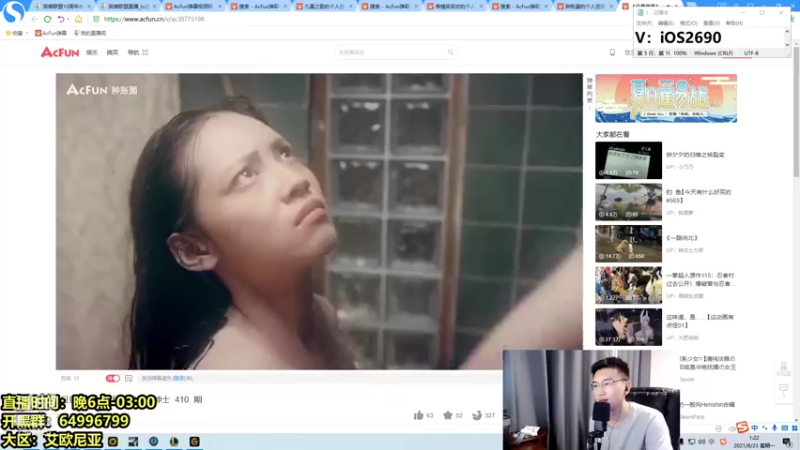This screenshot has width=800, height=450.
Task: Open the first recommended video thumbnail
Action: click(629, 160)
